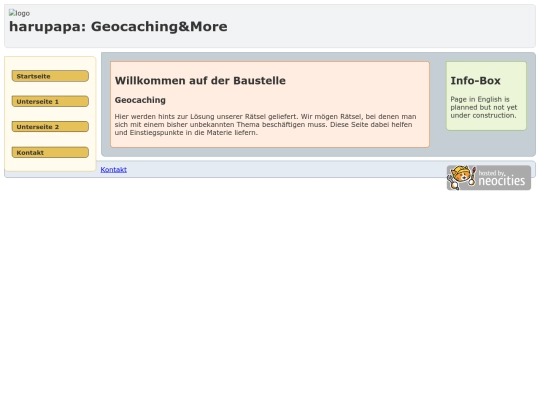Open the Startseite menu button
Image resolution: width=540 pixels, height=405 pixels.
tap(50, 76)
